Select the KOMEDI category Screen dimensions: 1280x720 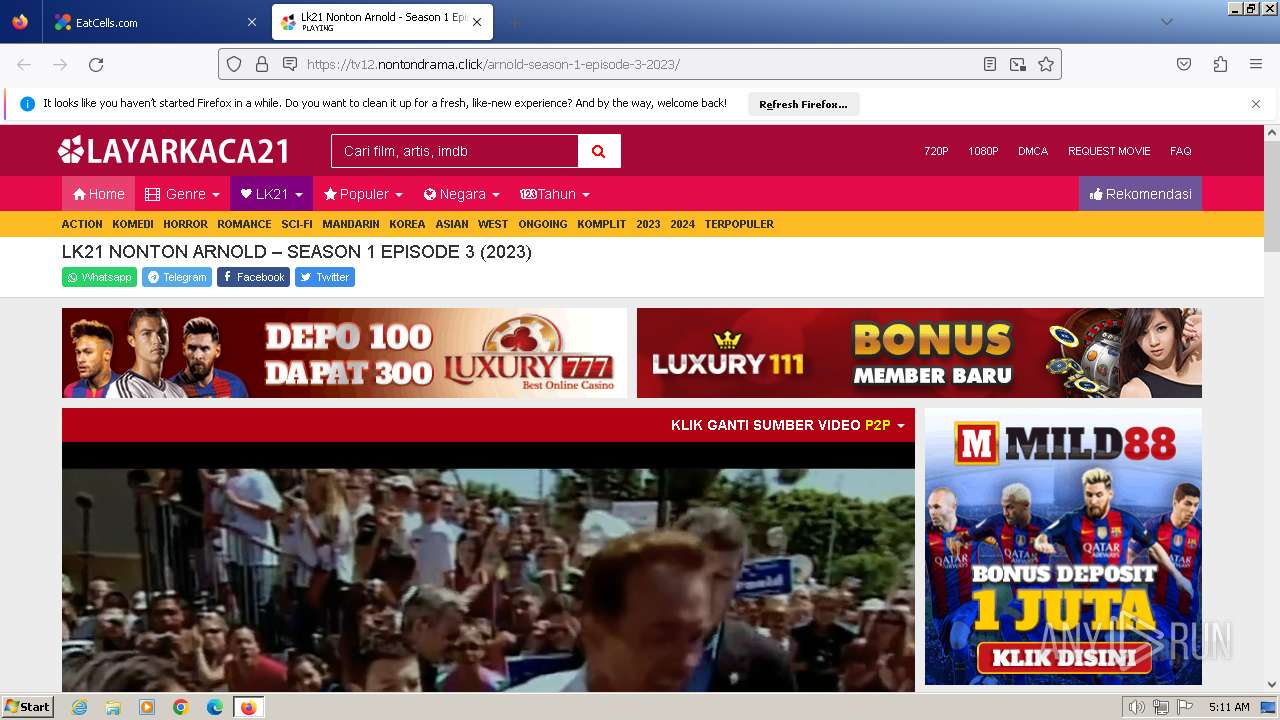[133, 224]
